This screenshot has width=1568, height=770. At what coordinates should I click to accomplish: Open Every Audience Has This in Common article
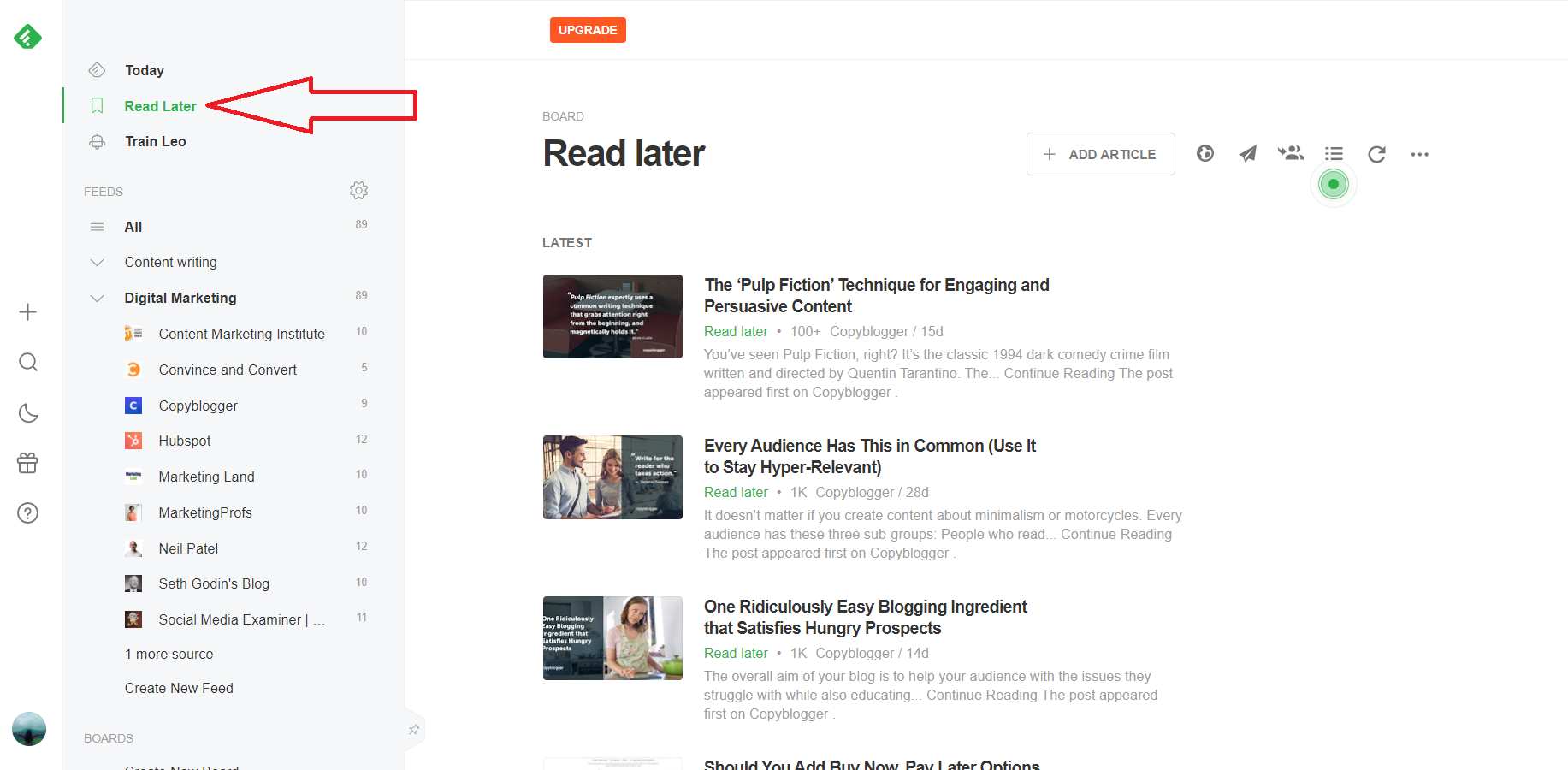869,456
